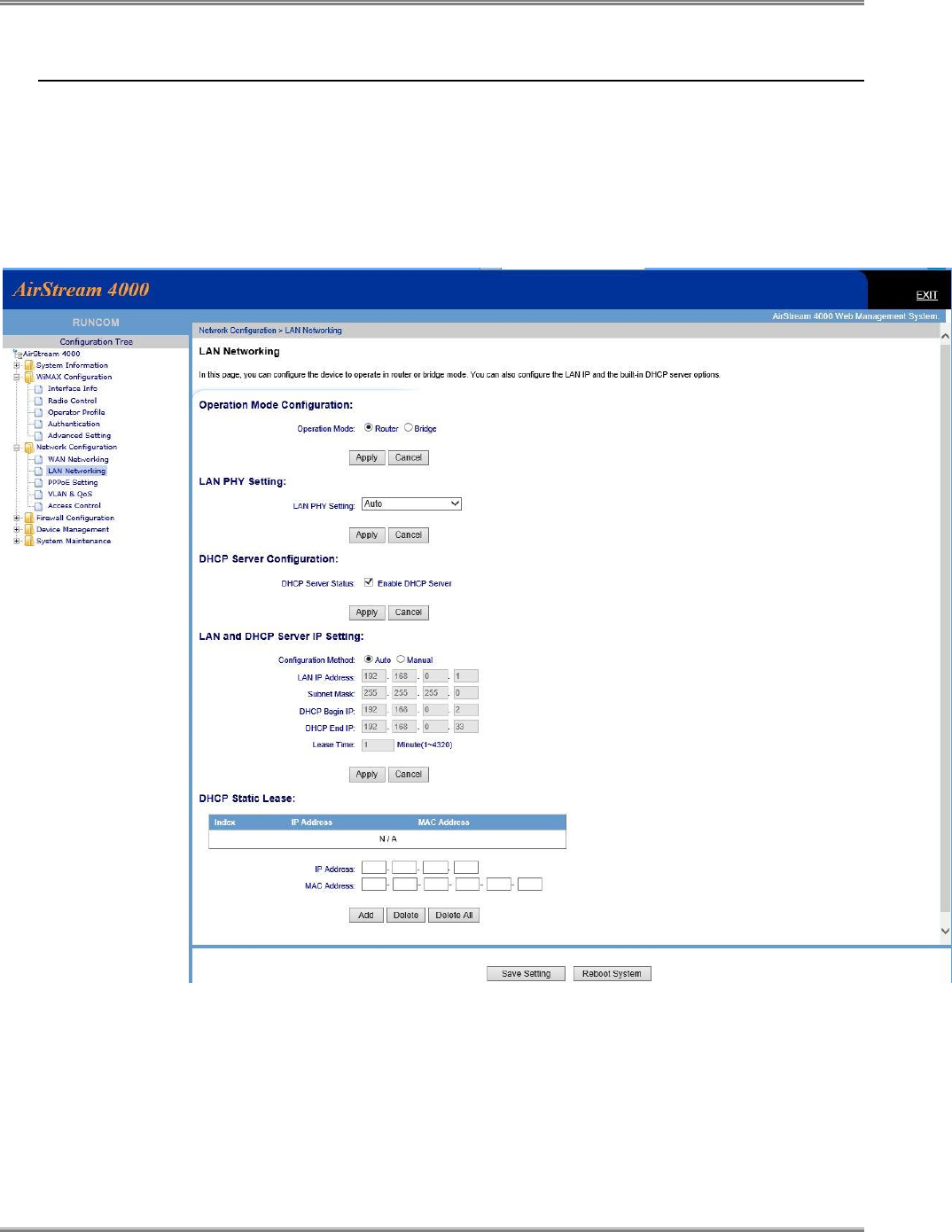This screenshot has height=1232, width=952.
Task: Click the WiMAX Configuration folder icon
Action: click(29, 377)
